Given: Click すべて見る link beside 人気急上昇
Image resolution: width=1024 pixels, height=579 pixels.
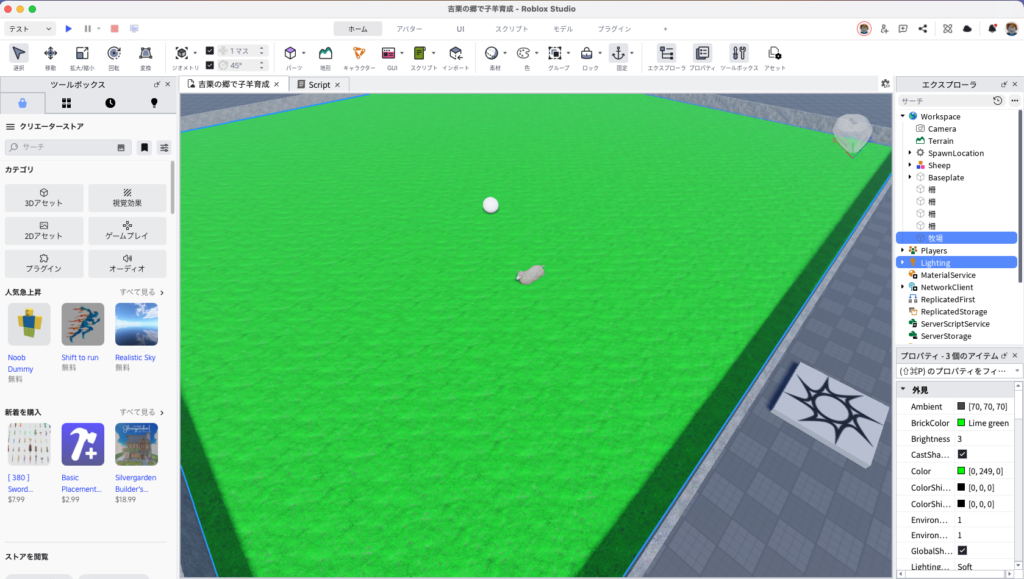Looking at the screenshot, I should 141,292.
